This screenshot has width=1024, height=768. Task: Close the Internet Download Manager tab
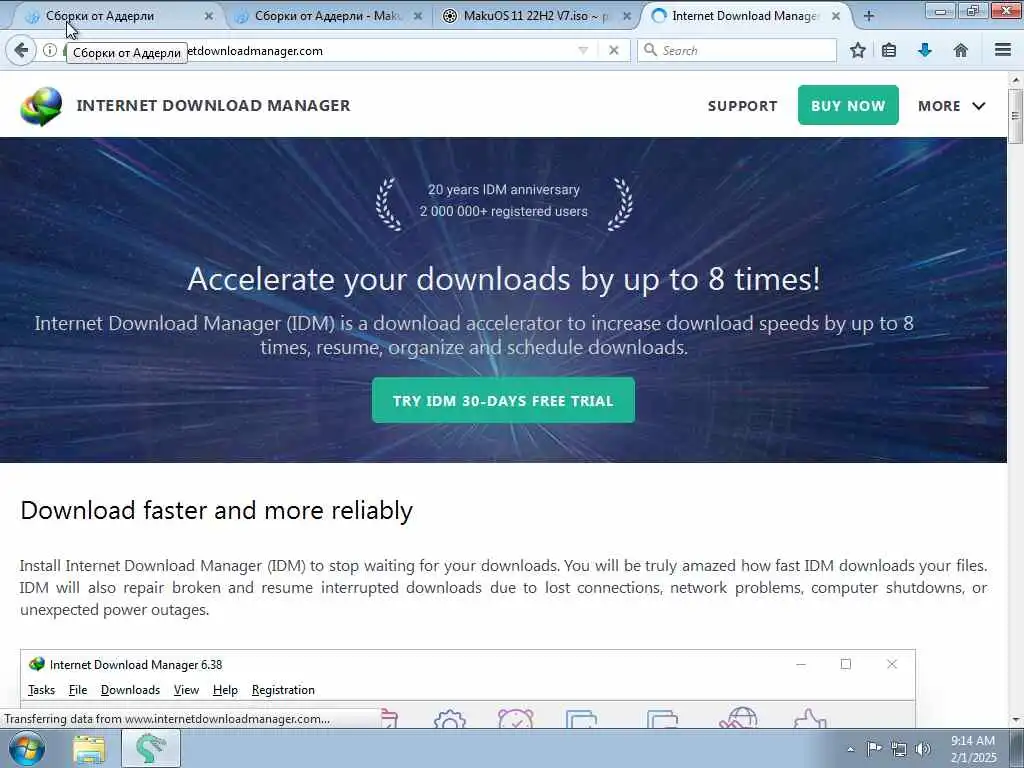pos(835,16)
